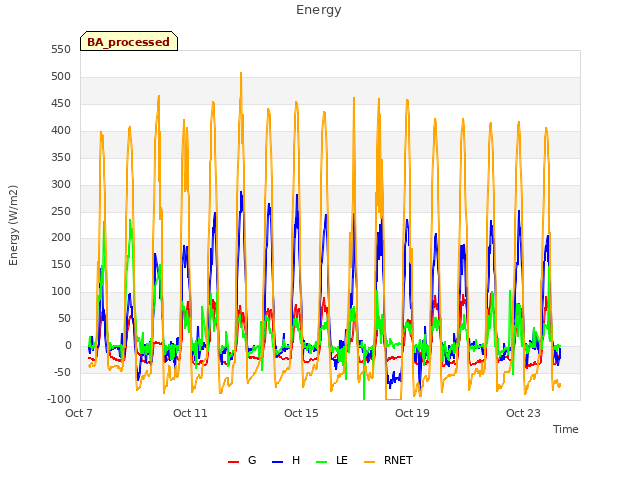
Task: Click the 450 y-axis tick label
Action: (61, 103)
